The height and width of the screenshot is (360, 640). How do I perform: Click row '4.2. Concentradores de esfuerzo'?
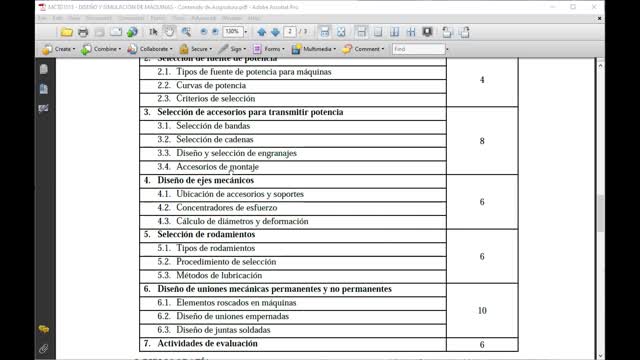point(293,208)
